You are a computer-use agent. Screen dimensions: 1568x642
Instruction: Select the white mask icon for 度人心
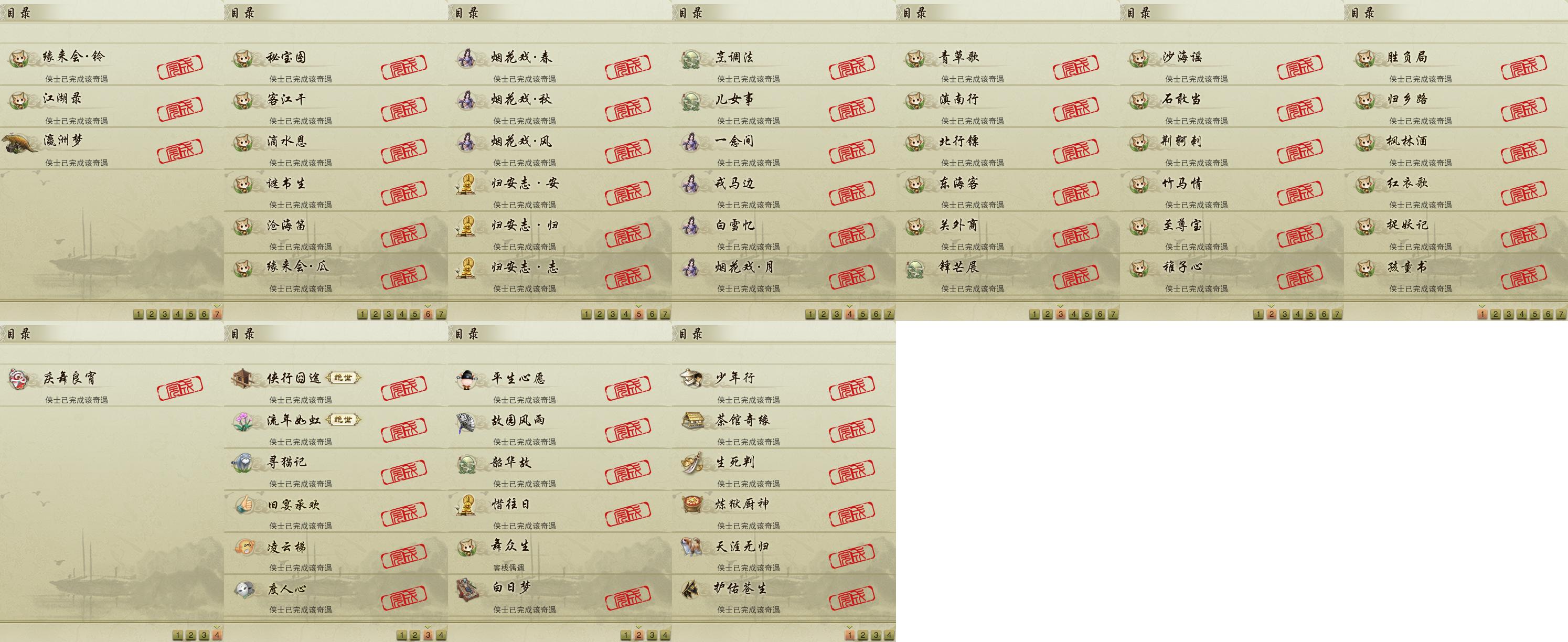[243, 589]
